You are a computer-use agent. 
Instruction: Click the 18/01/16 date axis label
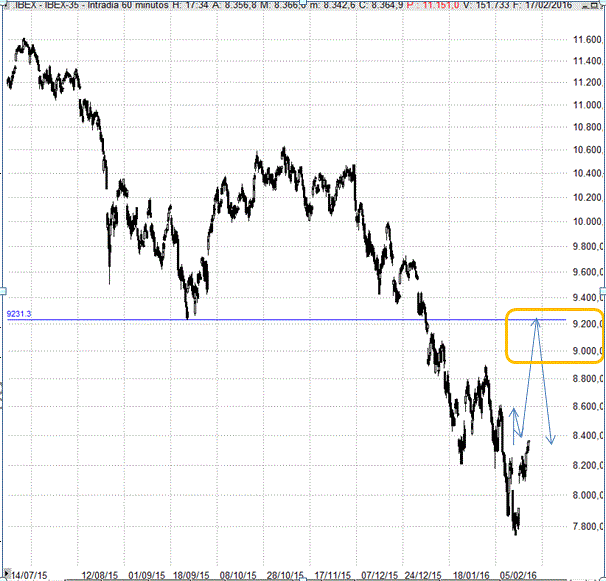(x=471, y=575)
